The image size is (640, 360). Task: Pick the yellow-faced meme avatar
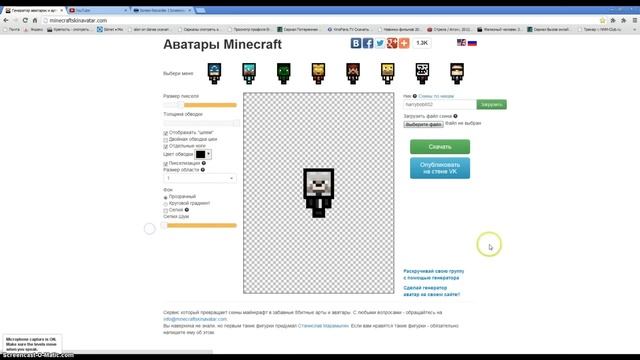388,73
